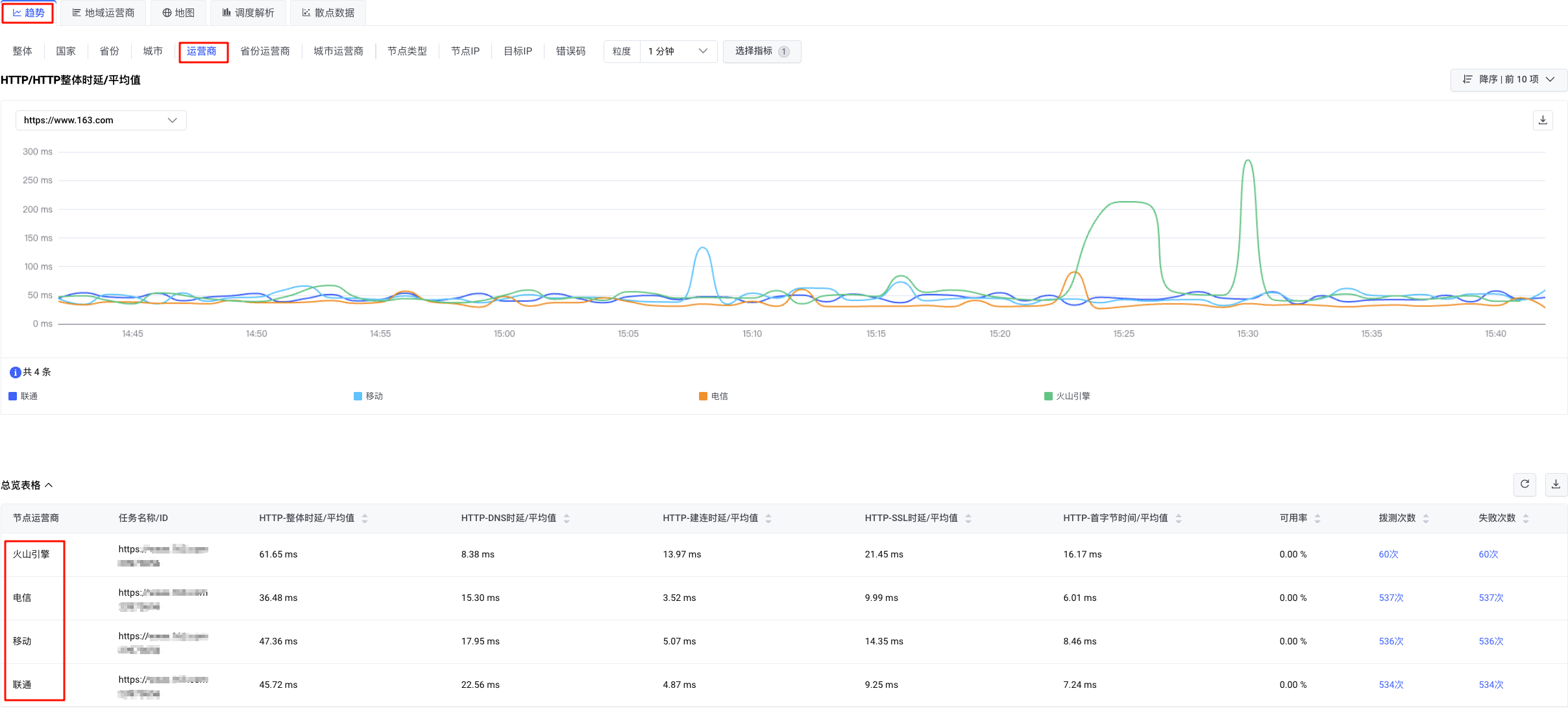1568x708 pixels.
Task: Switch to the 地域运营商 tab
Action: [103, 13]
